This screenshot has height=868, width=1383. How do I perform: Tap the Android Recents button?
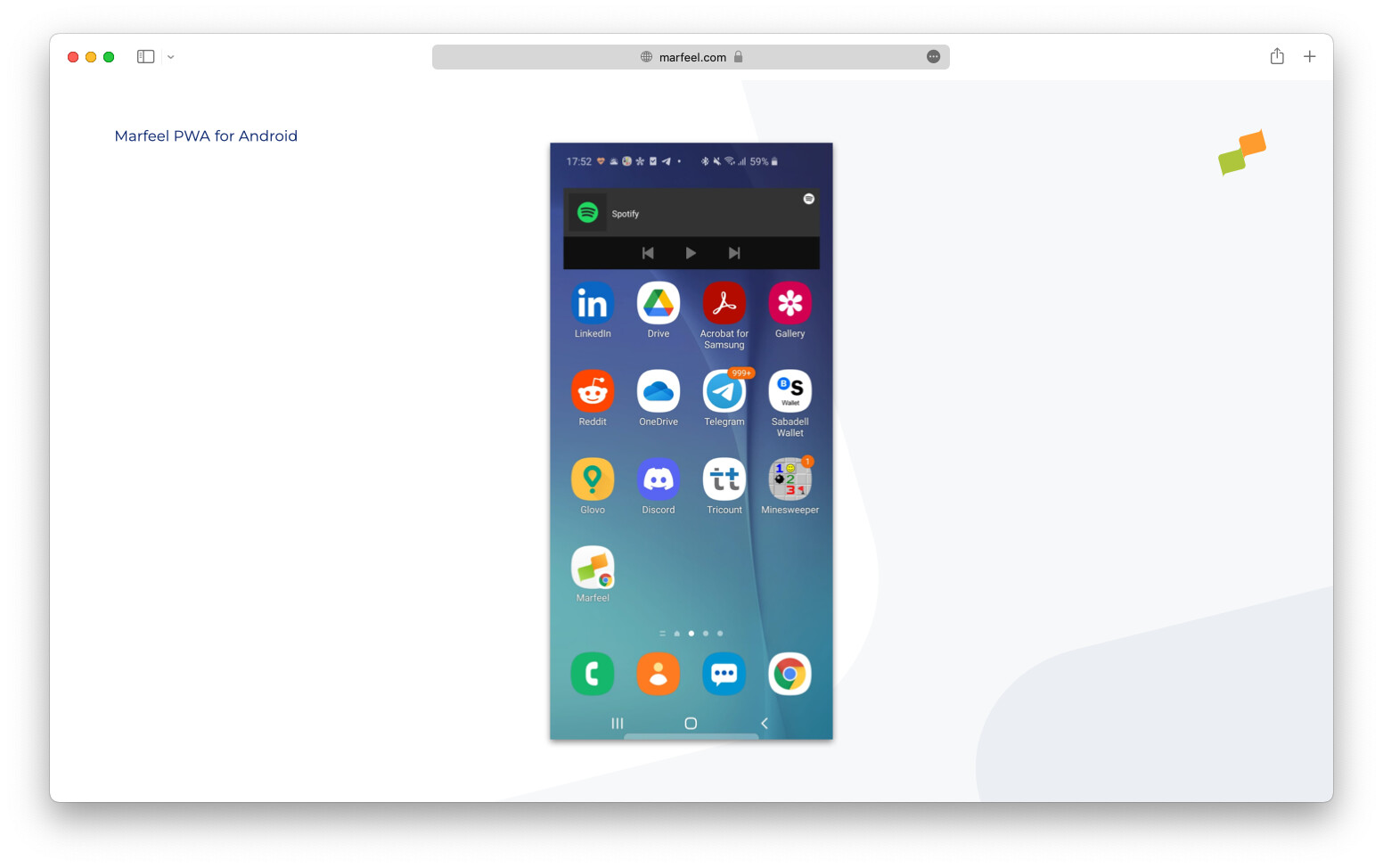point(617,724)
